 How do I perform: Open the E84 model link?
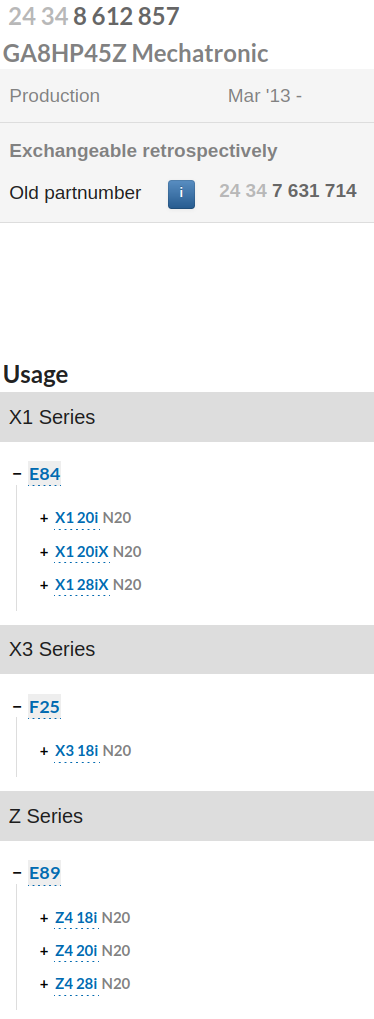click(x=45, y=474)
